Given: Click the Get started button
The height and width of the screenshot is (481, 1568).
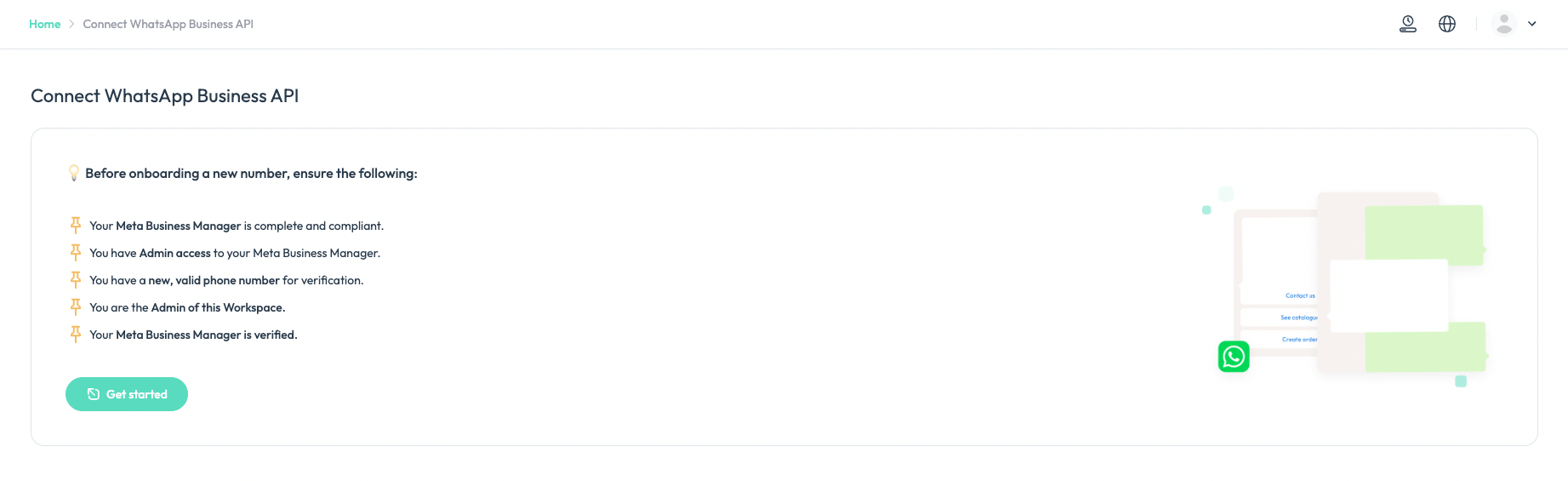Looking at the screenshot, I should [127, 394].
